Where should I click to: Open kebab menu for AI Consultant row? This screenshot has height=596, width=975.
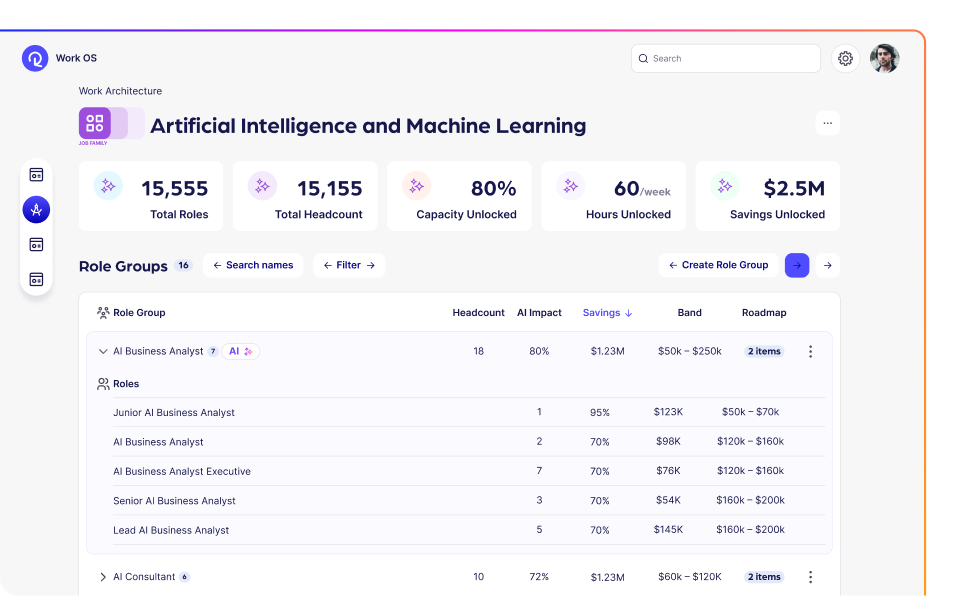click(810, 577)
